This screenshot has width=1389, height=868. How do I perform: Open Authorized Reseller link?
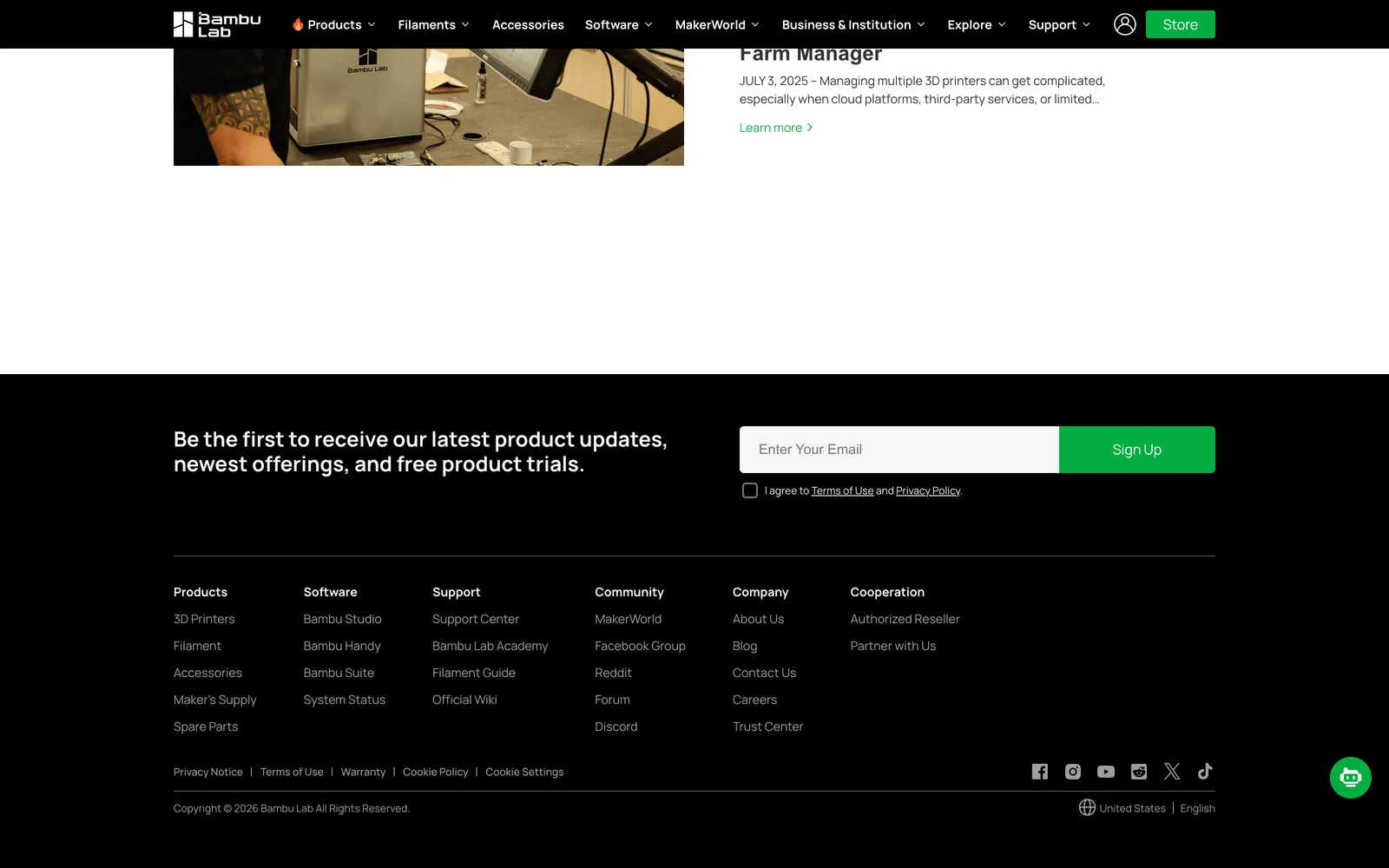coord(905,619)
